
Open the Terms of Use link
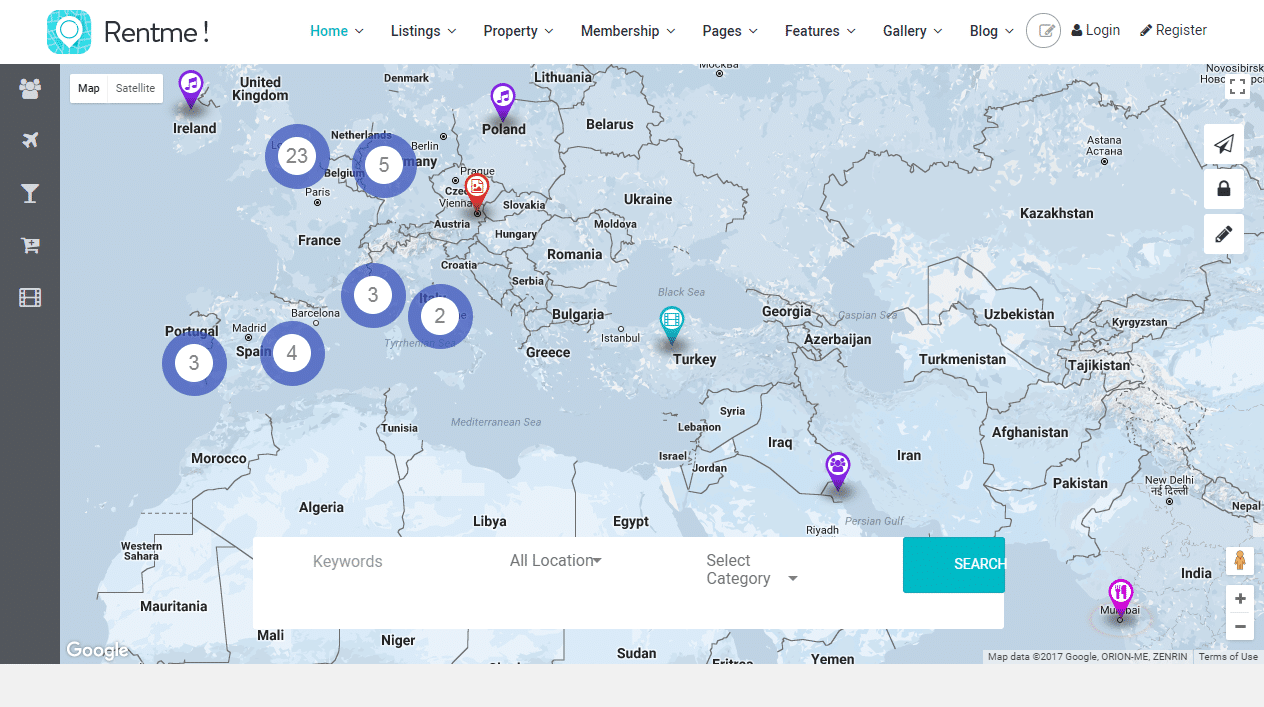pos(1228,657)
